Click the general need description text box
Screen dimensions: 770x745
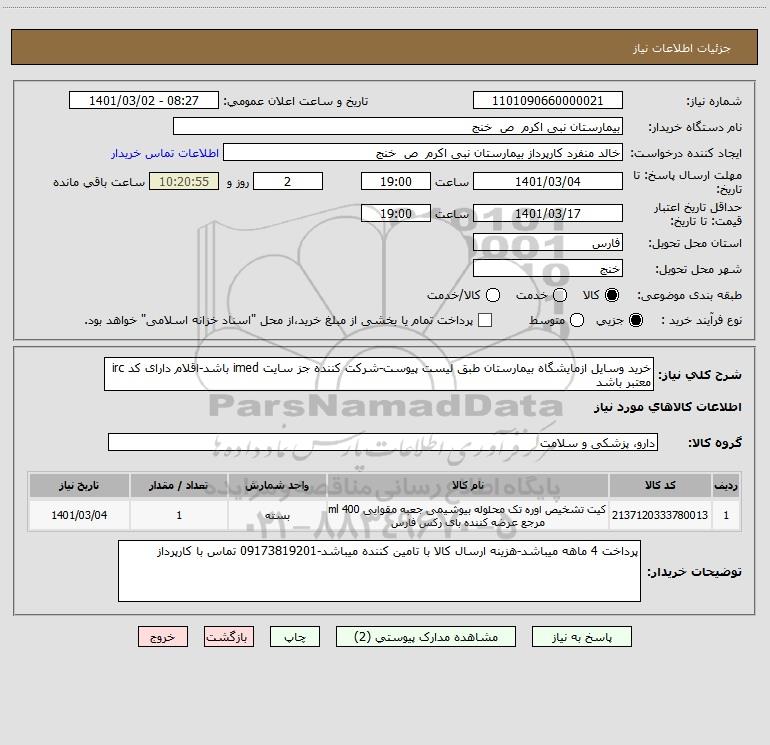tap(379, 374)
